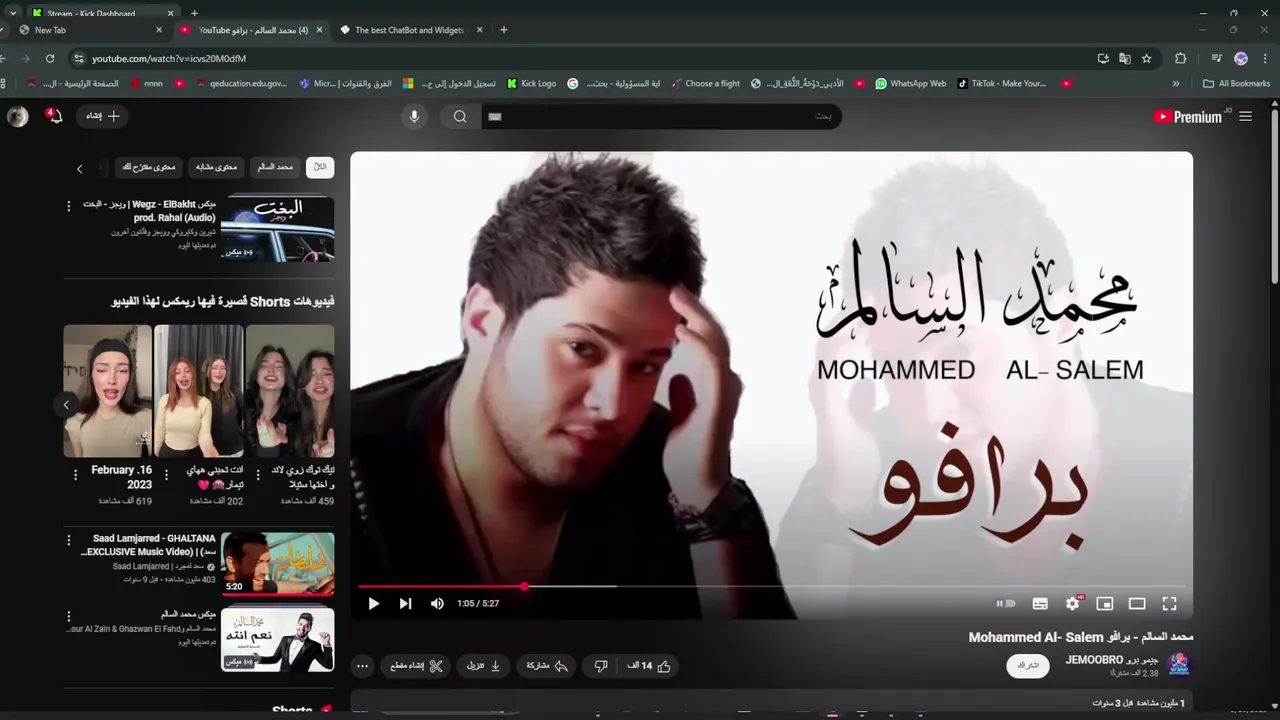Open on-screen keyboard icon in search box
This screenshot has height=720, width=1280.
coord(495,117)
